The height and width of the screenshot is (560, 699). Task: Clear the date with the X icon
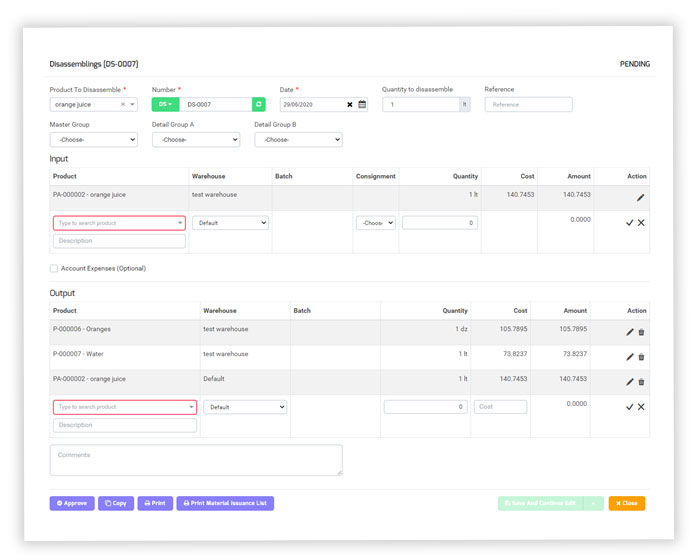[x=350, y=104]
